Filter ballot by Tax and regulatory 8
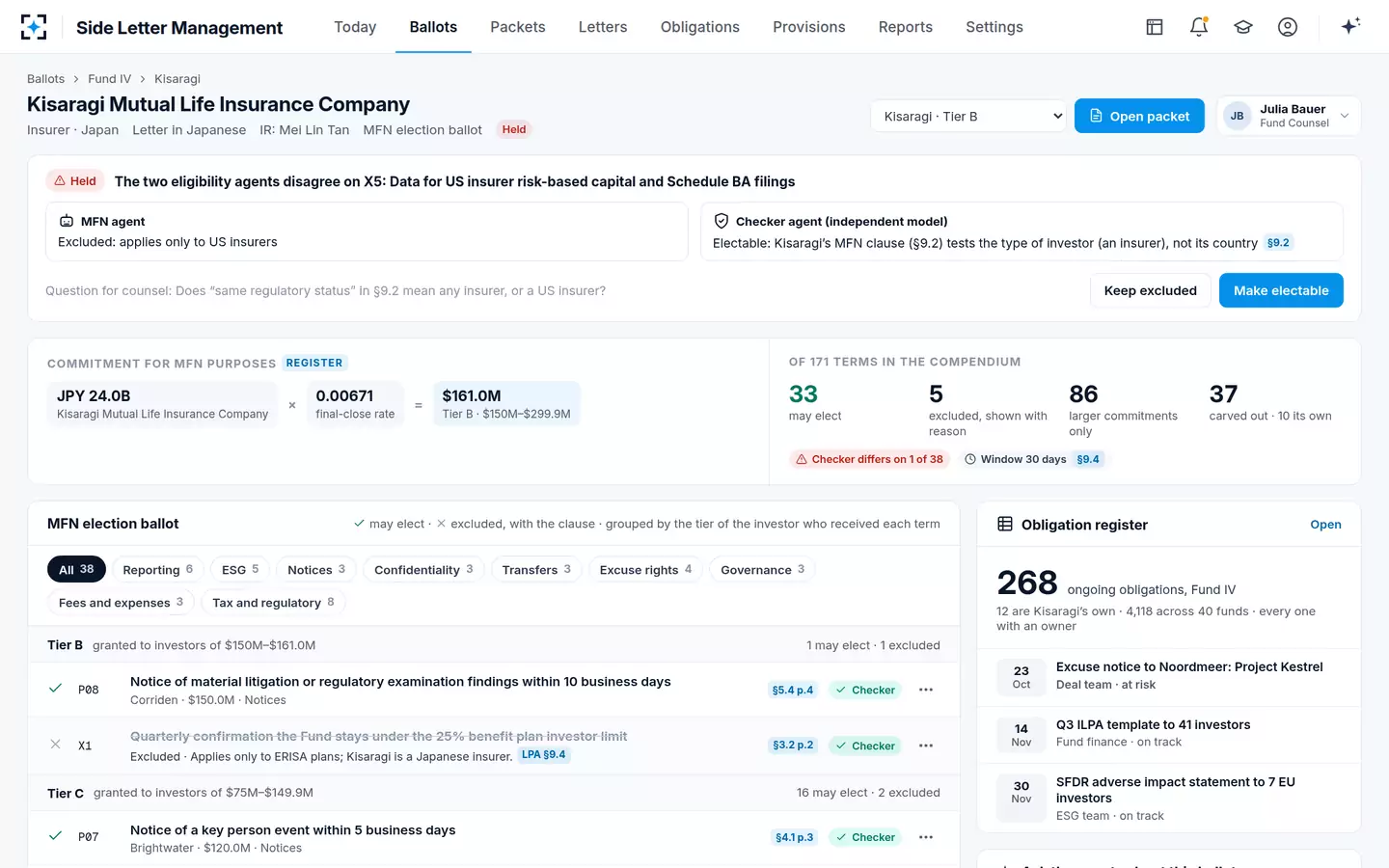This screenshot has height=868, width=1389. coord(273,602)
